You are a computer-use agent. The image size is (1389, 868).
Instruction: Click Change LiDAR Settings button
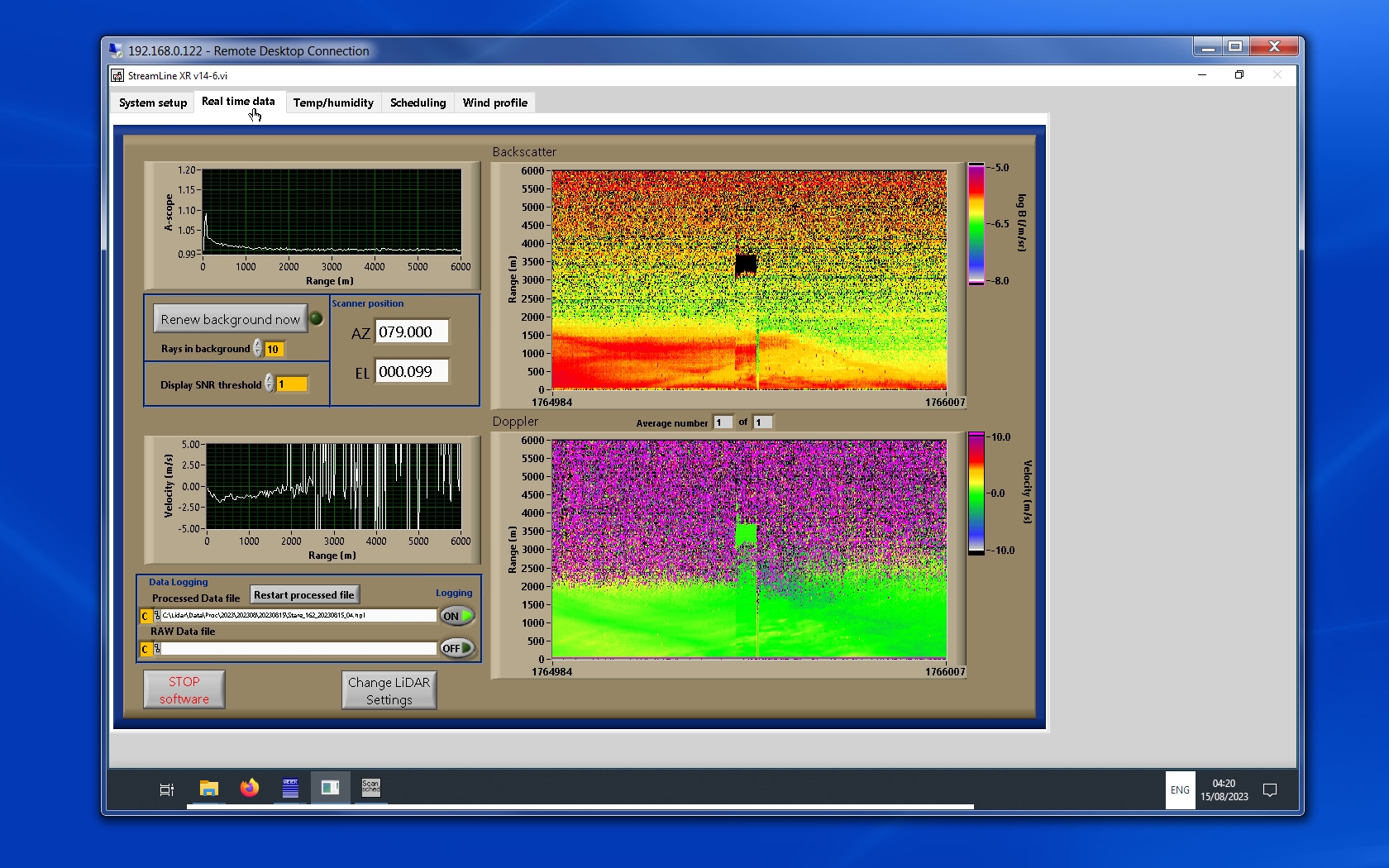click(x=389, y=690)
